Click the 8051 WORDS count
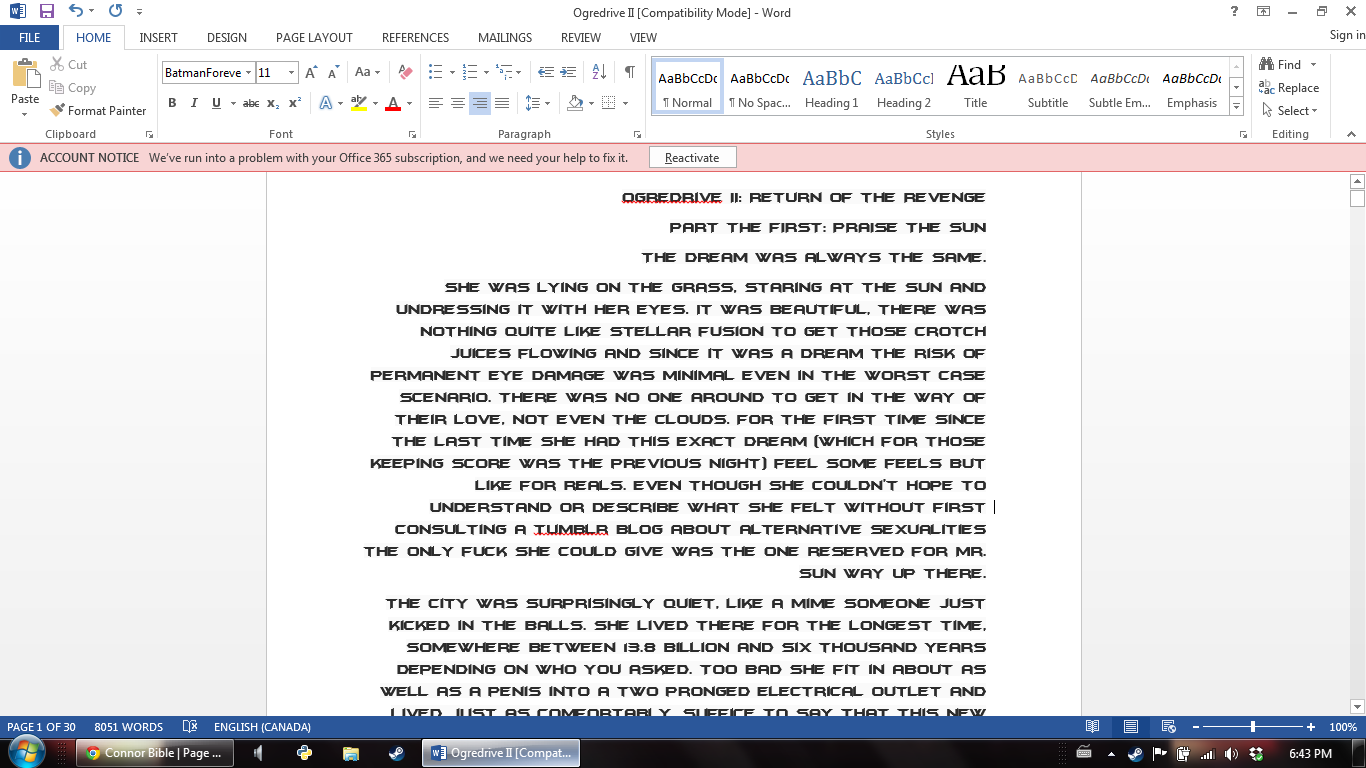Viewport: 1366px width, 768px height. pyautogui.click(x=128, y=727)
